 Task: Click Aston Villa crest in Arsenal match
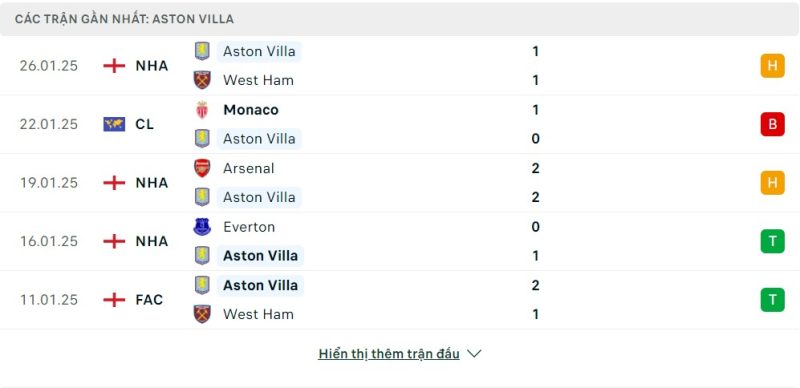coord(202,197)
